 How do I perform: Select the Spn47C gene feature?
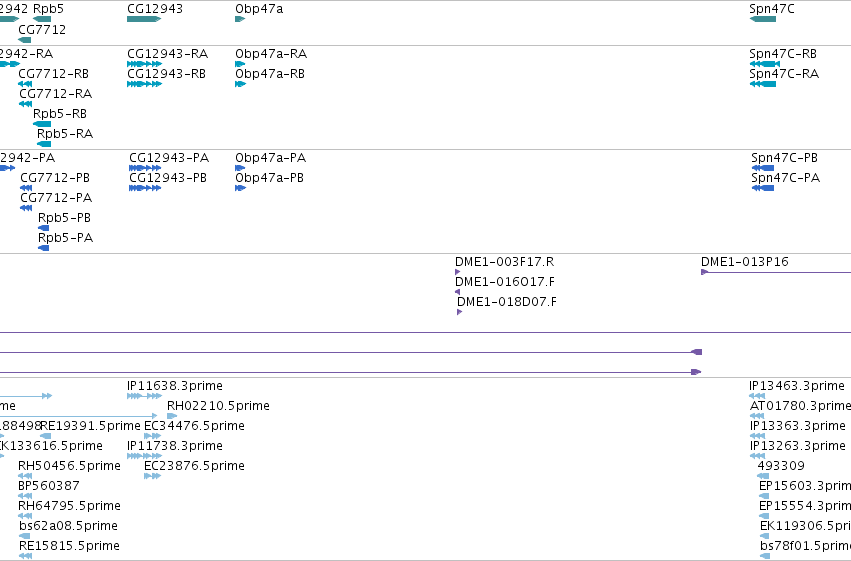click(763, 19)
